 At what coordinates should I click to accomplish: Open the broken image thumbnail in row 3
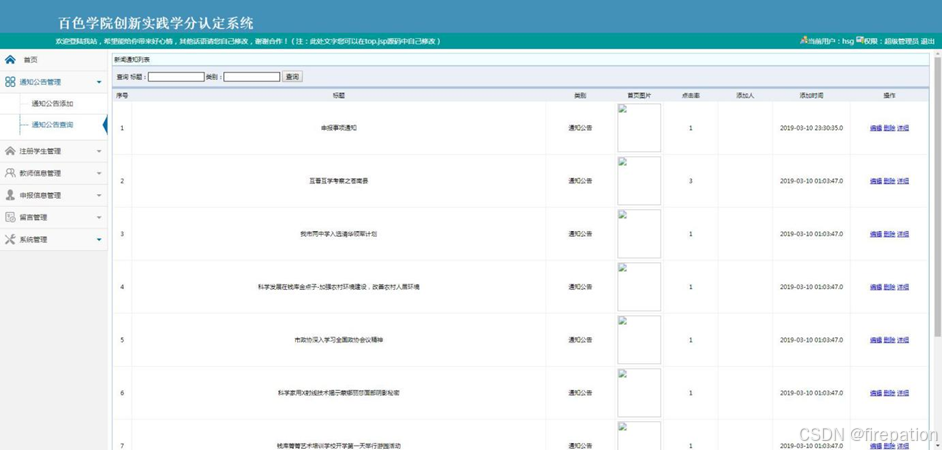pyautogui.click(x=639, y=234)
